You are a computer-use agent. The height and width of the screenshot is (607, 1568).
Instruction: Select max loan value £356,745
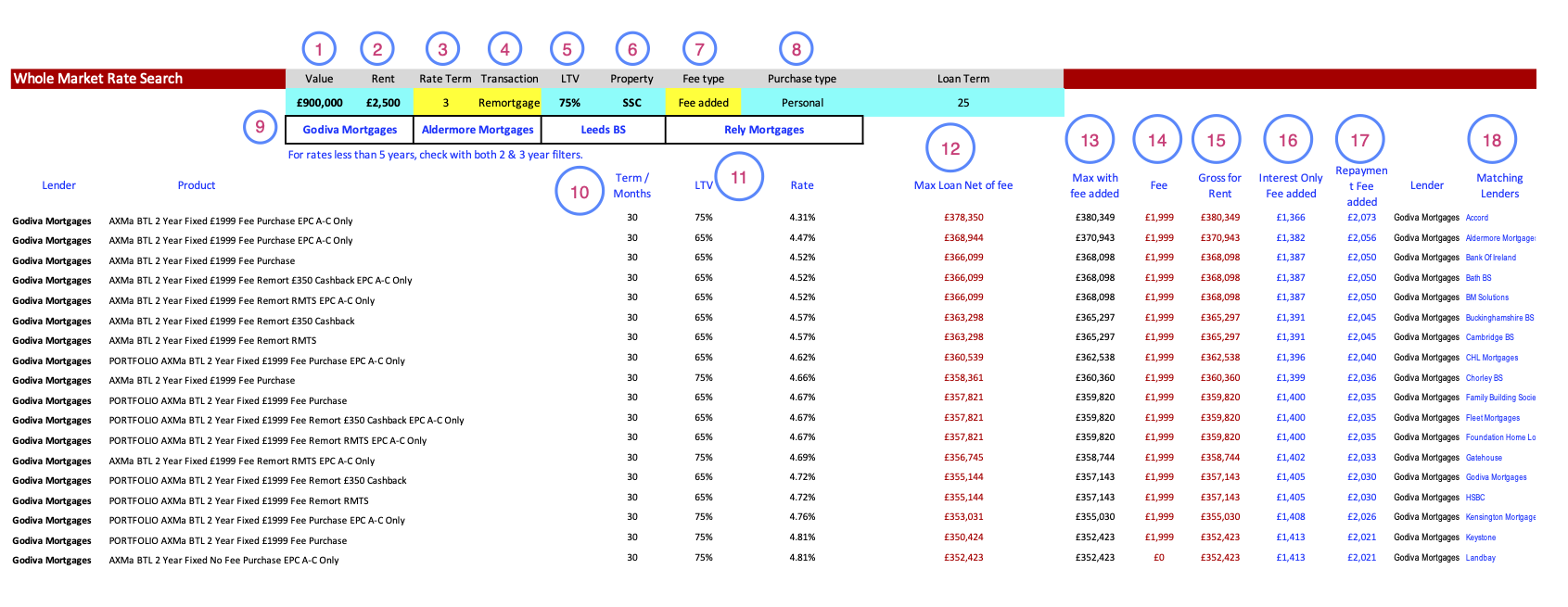point(963,458)
